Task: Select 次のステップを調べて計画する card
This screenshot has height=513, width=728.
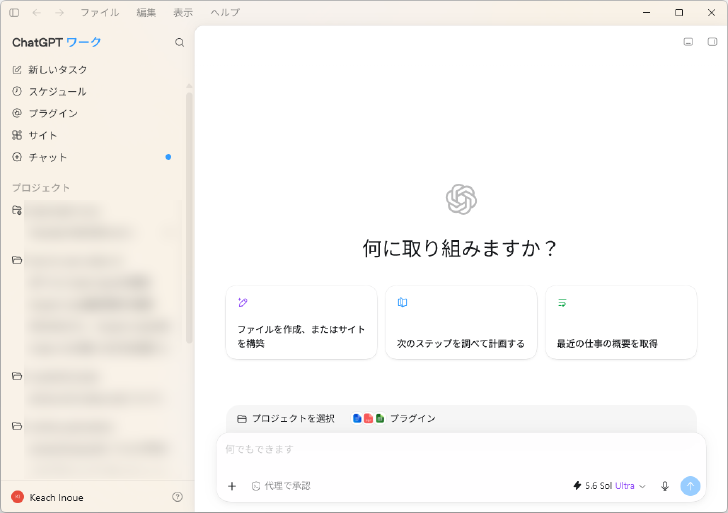Action: (x=461, y=323)
